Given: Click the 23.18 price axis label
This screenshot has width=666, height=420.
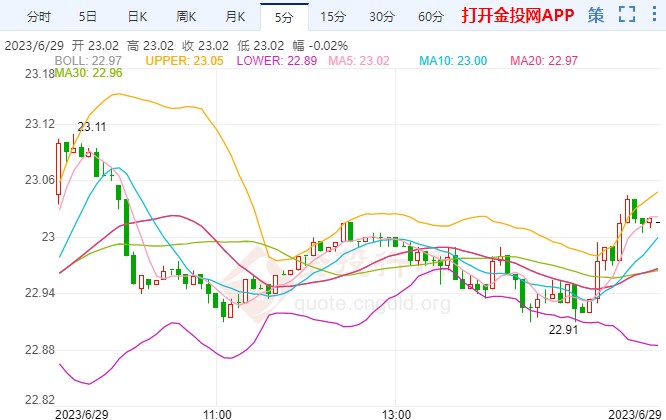Looking at the screenshot, I should coord(40,74).
